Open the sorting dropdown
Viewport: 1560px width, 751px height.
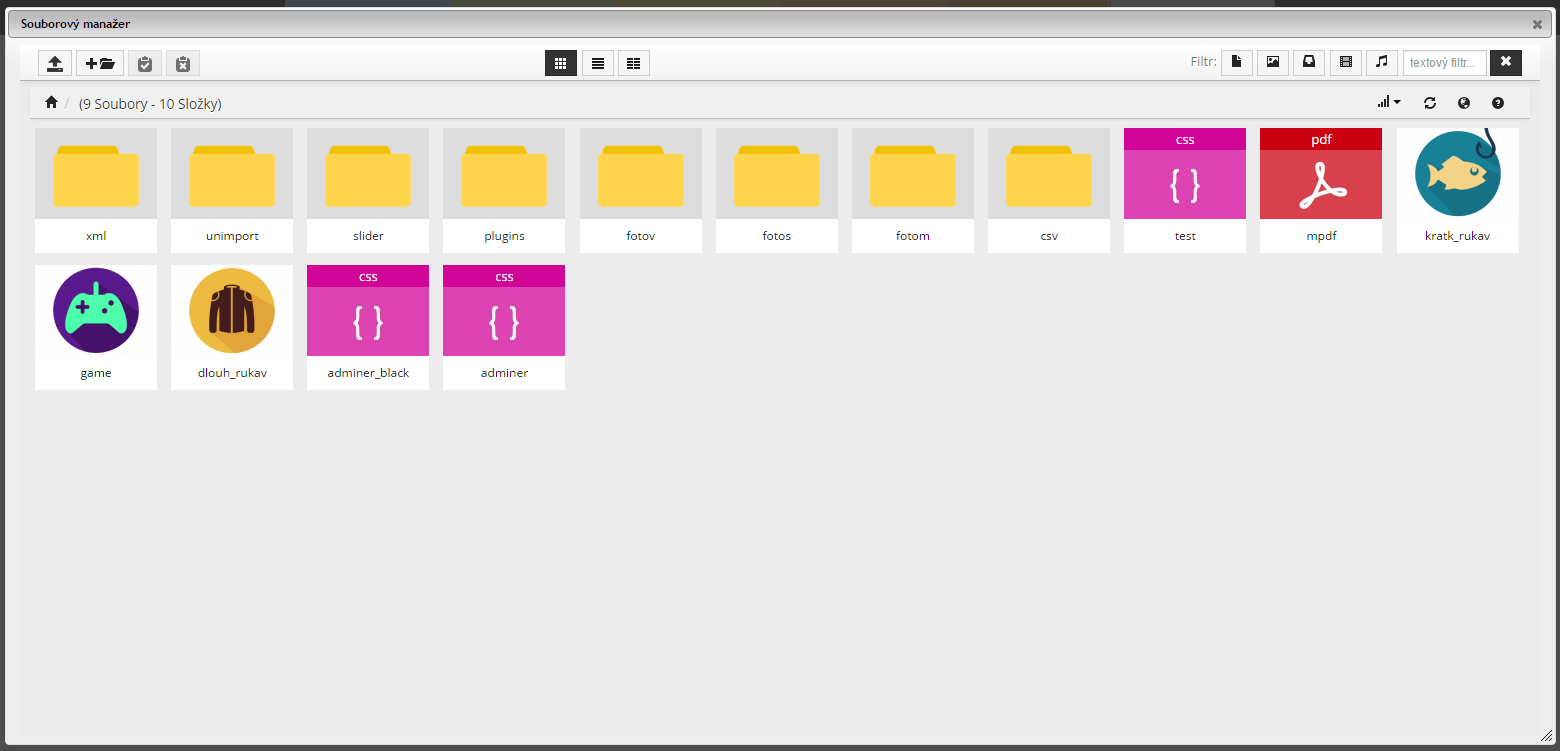(1389, 102)
